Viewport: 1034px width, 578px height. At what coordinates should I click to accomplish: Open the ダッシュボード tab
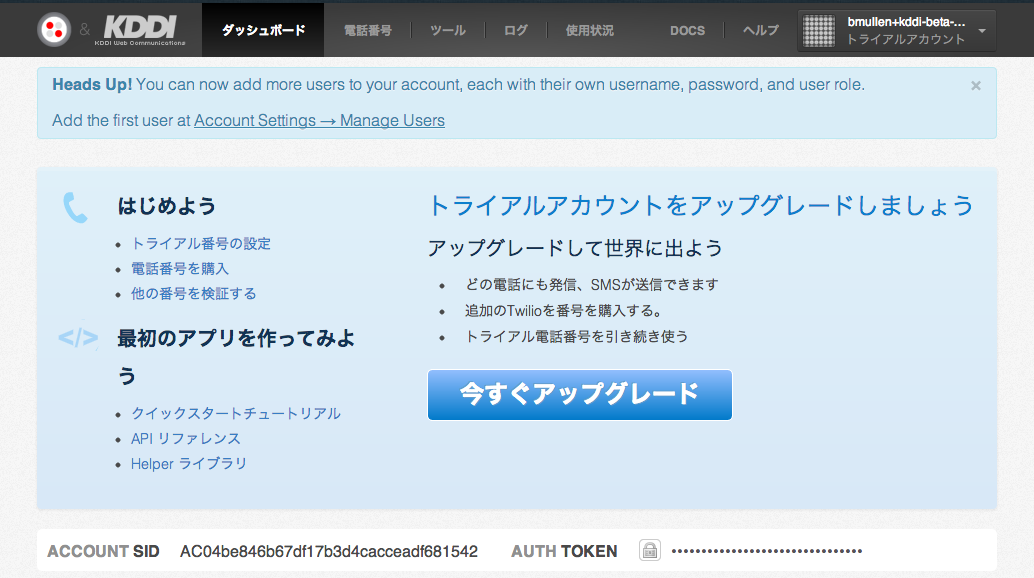click(263, 30)
